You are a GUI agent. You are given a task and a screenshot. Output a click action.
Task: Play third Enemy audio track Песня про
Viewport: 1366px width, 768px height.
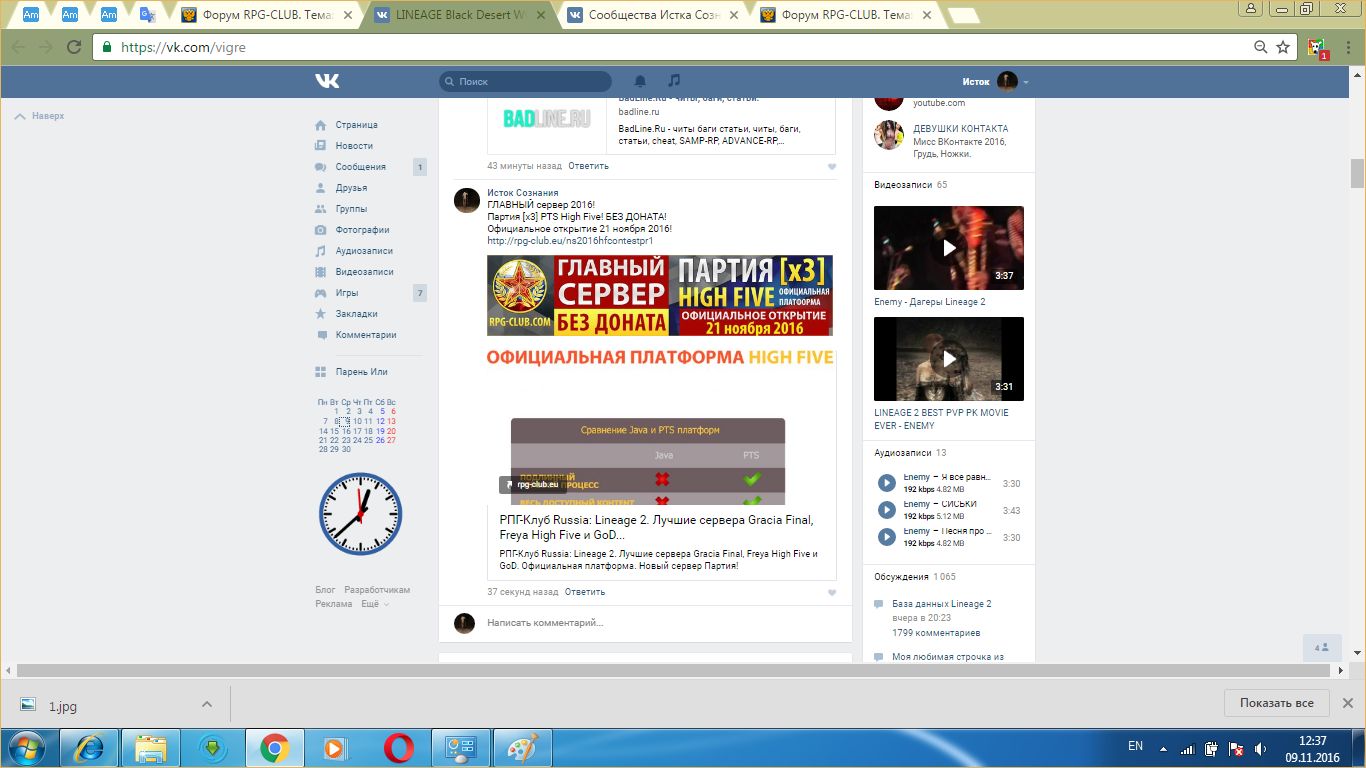tap(886, 537)
